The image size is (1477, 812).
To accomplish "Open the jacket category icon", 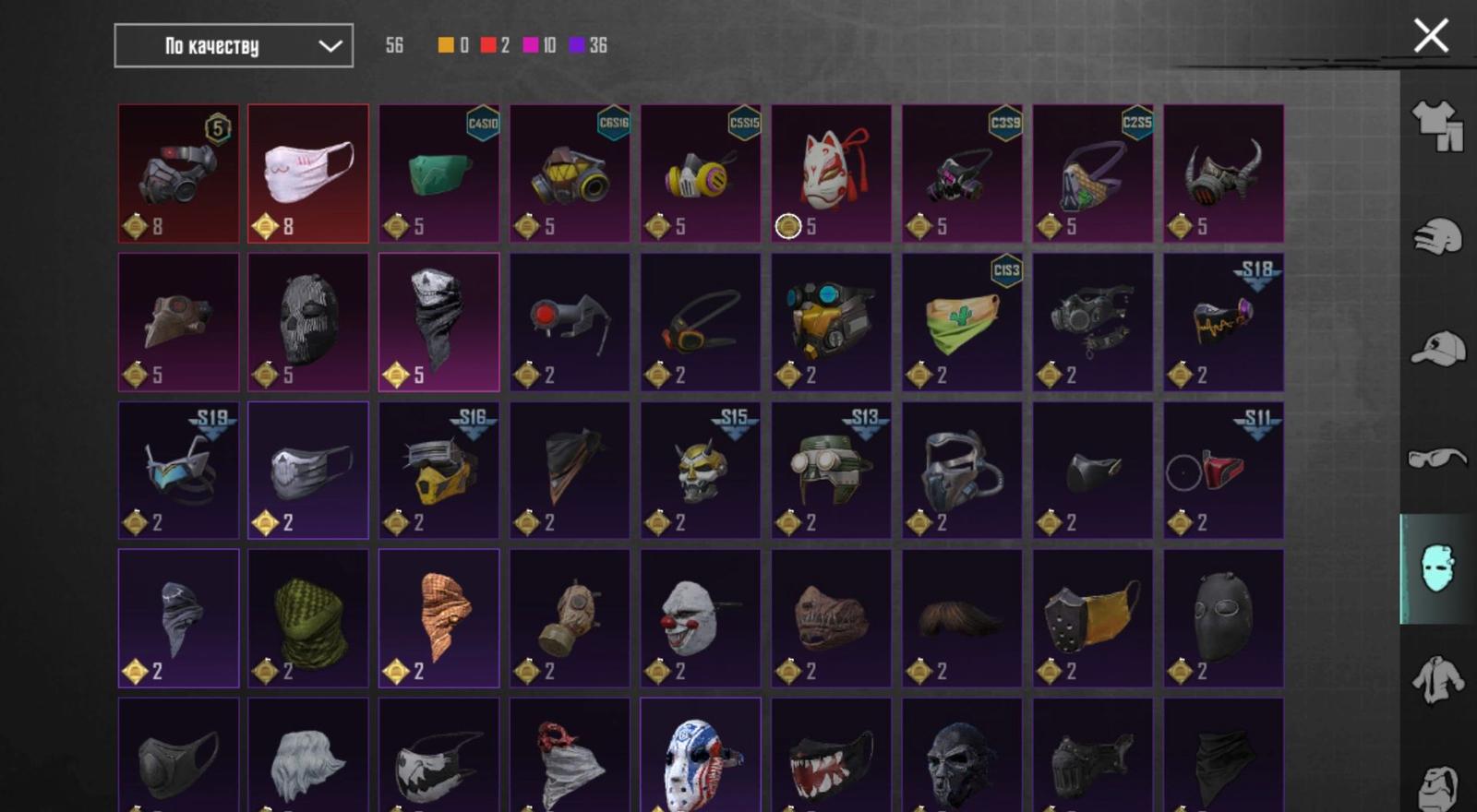I will click(x=1437, y=680).
